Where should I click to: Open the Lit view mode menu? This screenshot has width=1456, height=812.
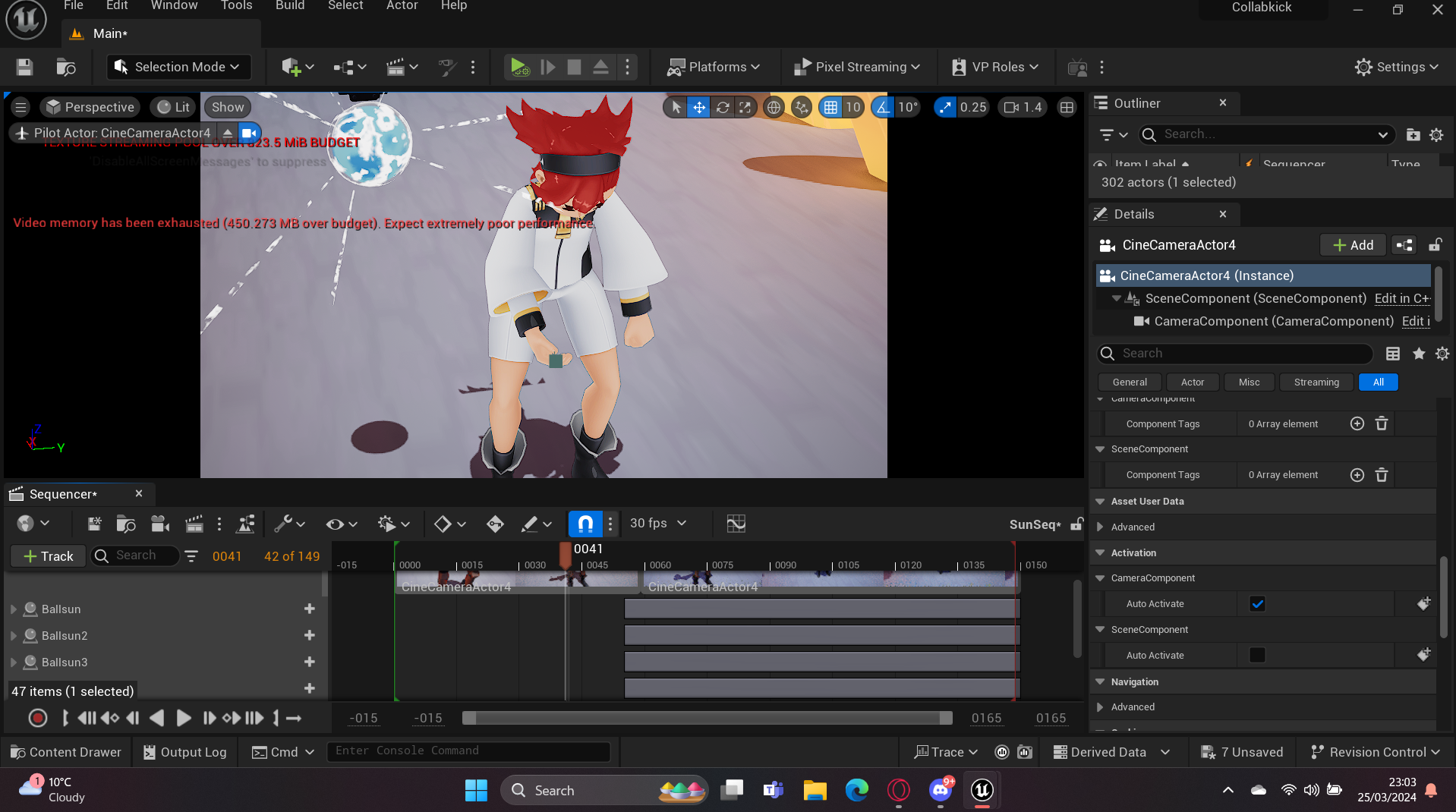click(x=173, y=107)
